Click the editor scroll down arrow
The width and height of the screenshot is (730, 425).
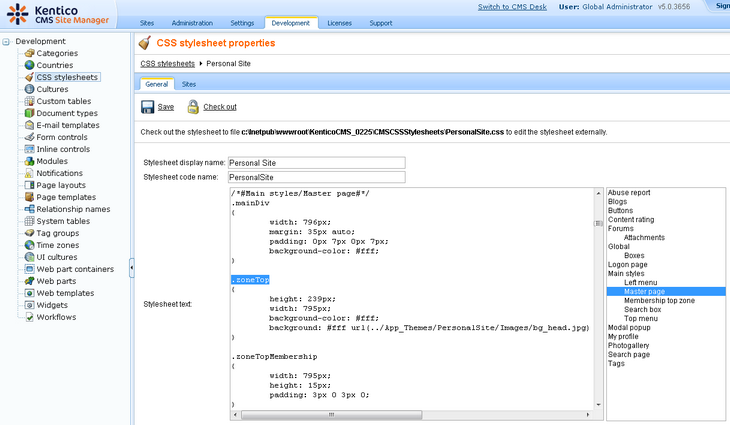point(598,405)
